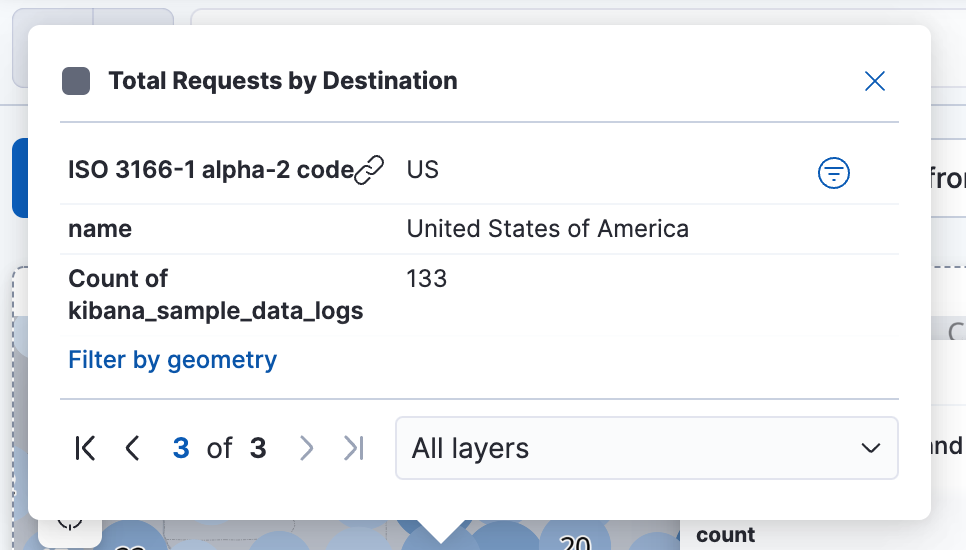The width and height of the screenshot is (966, 550).
Task: Click current page number 3
Action: [181, 449]
